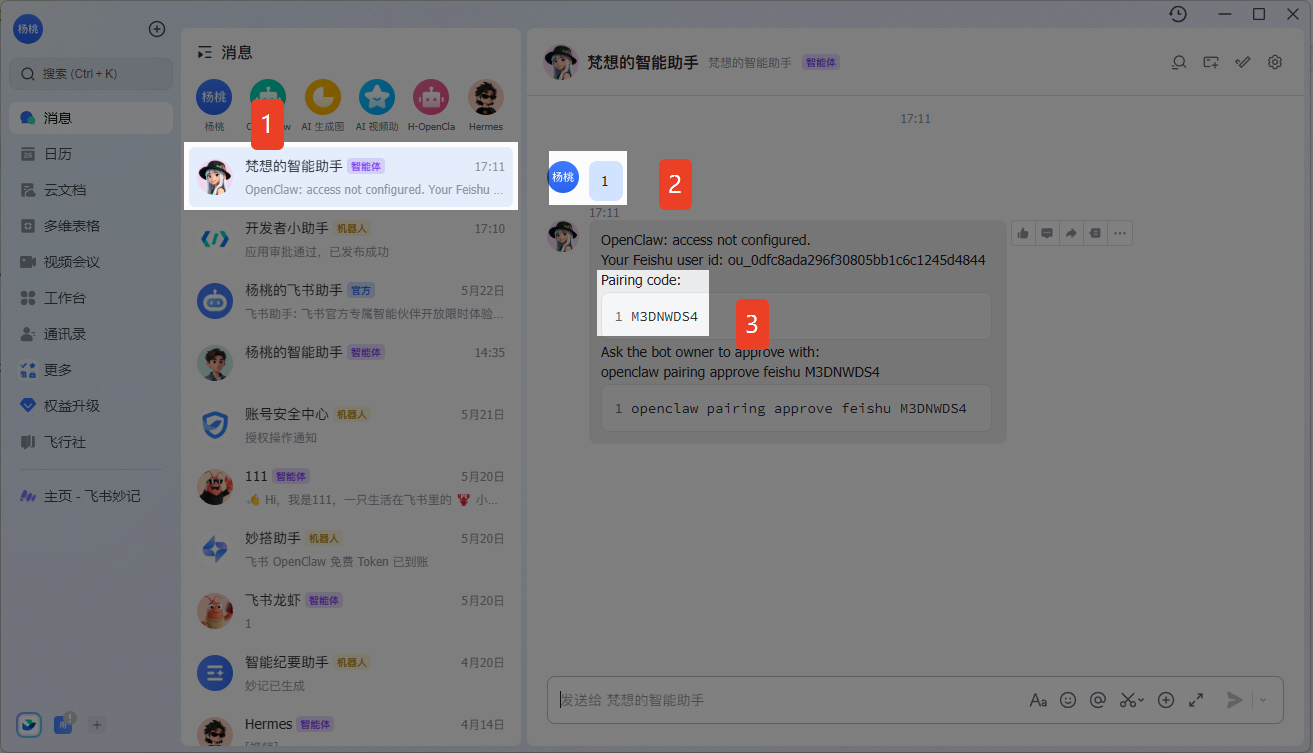Open 视频会议 in the left sidebar
The height and width of the screenshot is (753, 1313).
click(91, 262)
